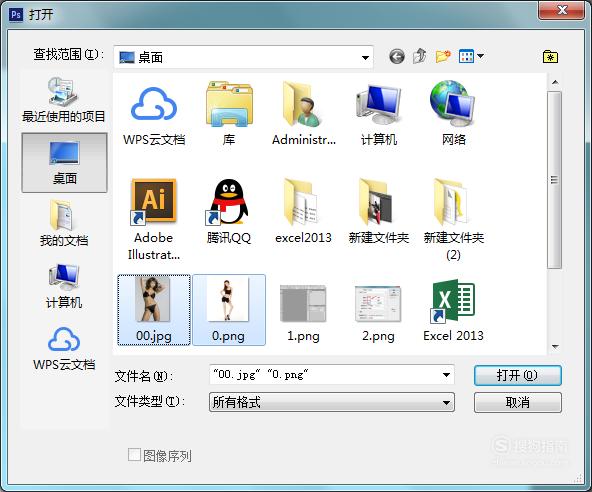592x492 pixels.
Task: Expand the 查找范围 location dropdown
Action: point(365,58)
